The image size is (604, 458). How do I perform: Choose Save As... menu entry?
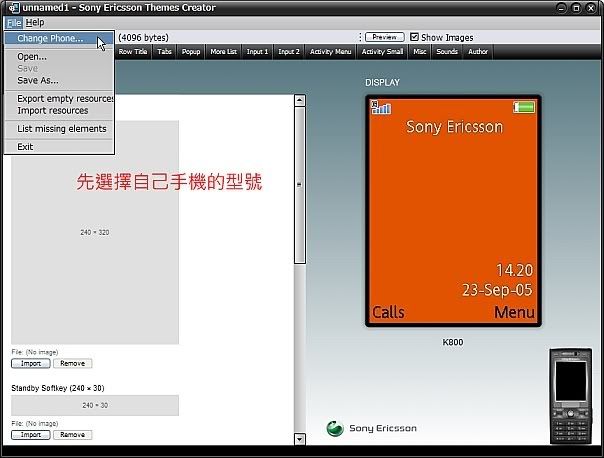pyautogui.click(x=59, y=80)
